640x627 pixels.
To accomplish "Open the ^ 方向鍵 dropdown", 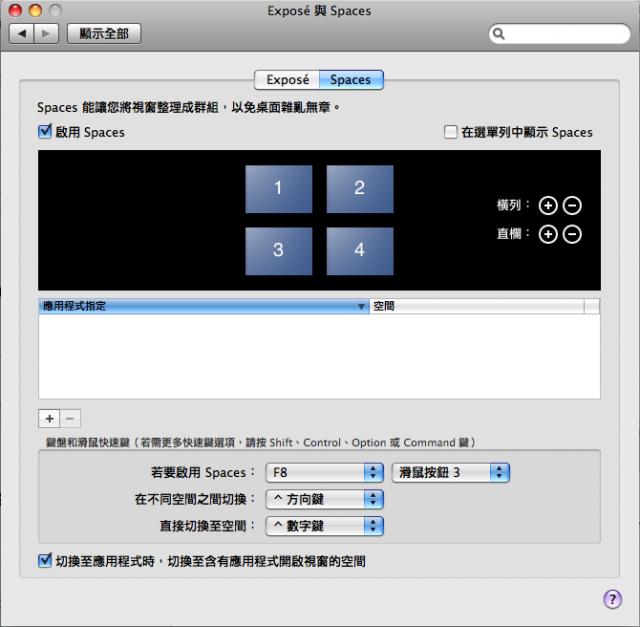I will click(324, 499).
